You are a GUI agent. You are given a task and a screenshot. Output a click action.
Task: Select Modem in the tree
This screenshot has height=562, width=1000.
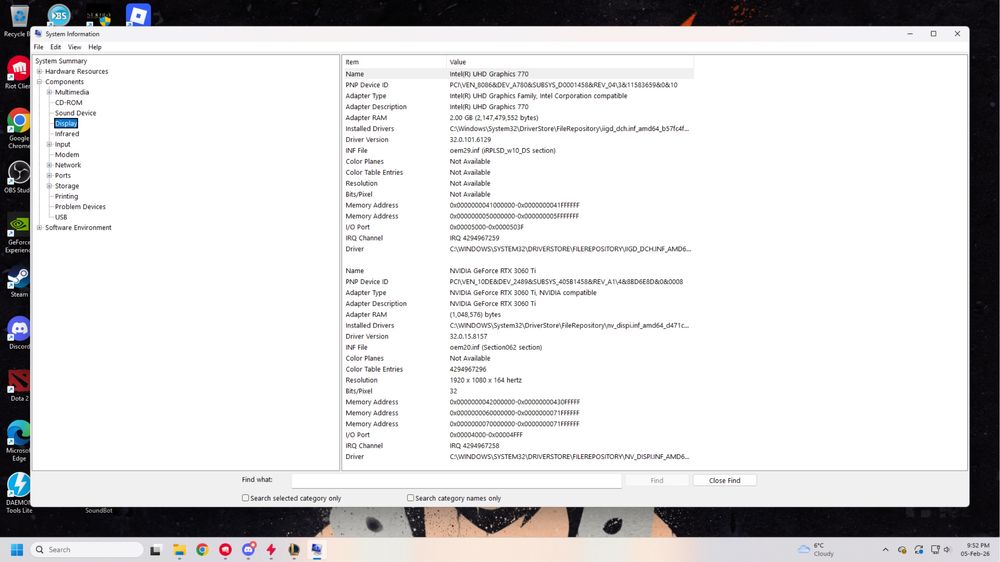point(67,154)
